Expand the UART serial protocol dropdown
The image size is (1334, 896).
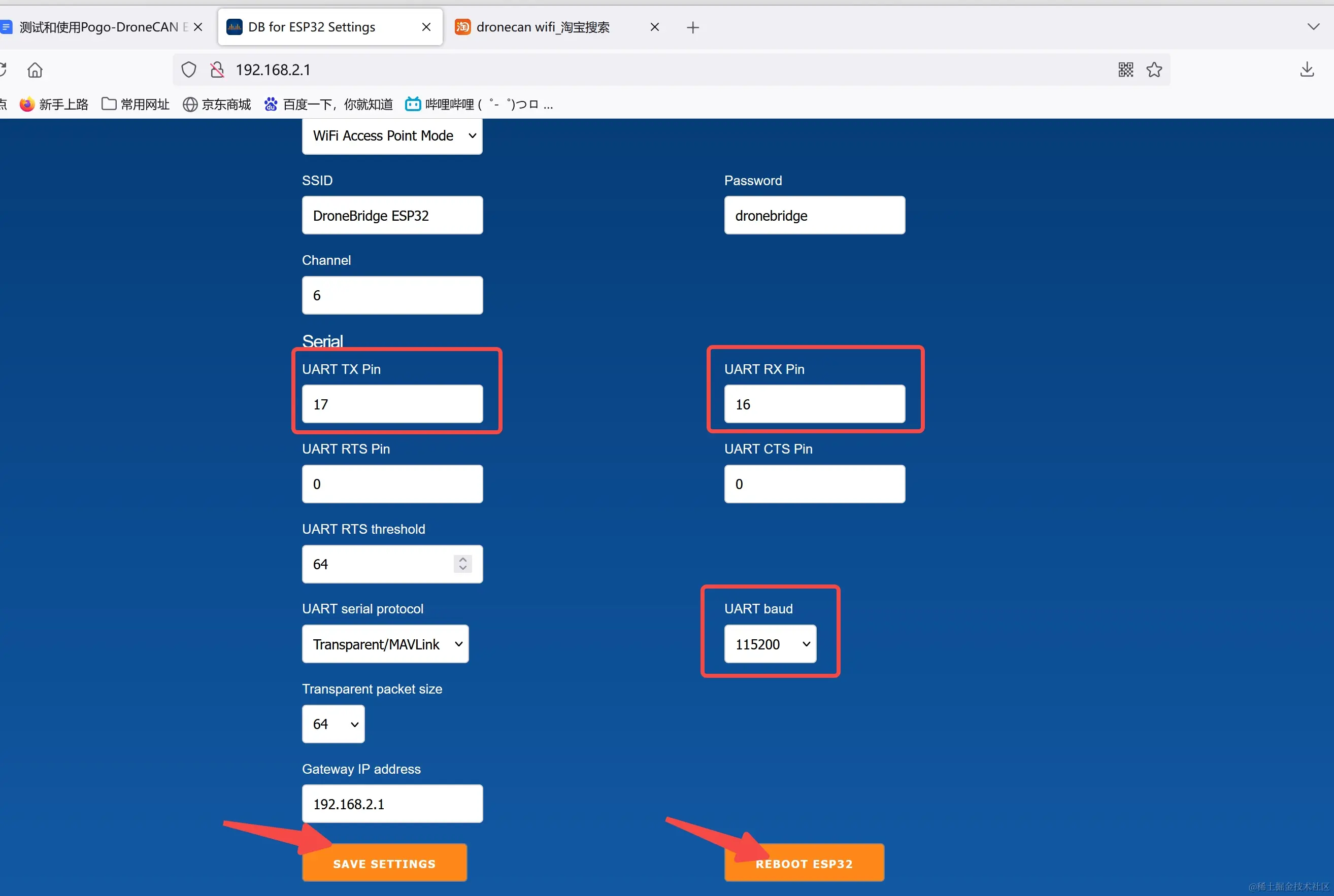click(385, 644)
